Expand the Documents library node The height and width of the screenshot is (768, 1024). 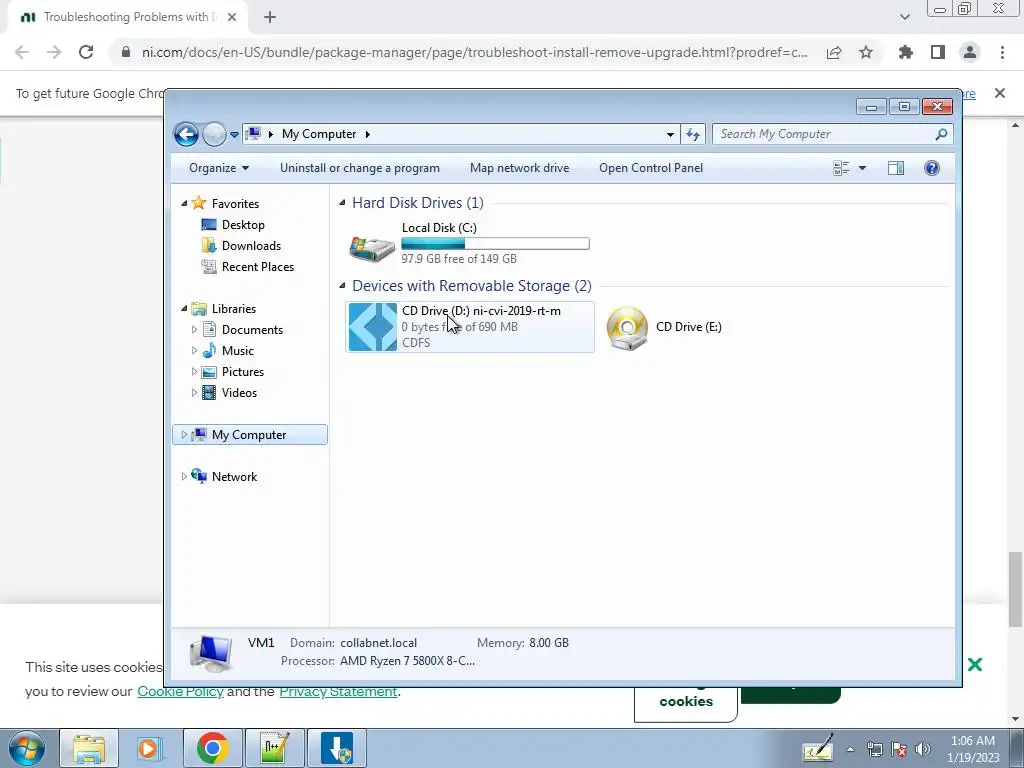click(x=194, y=330)
